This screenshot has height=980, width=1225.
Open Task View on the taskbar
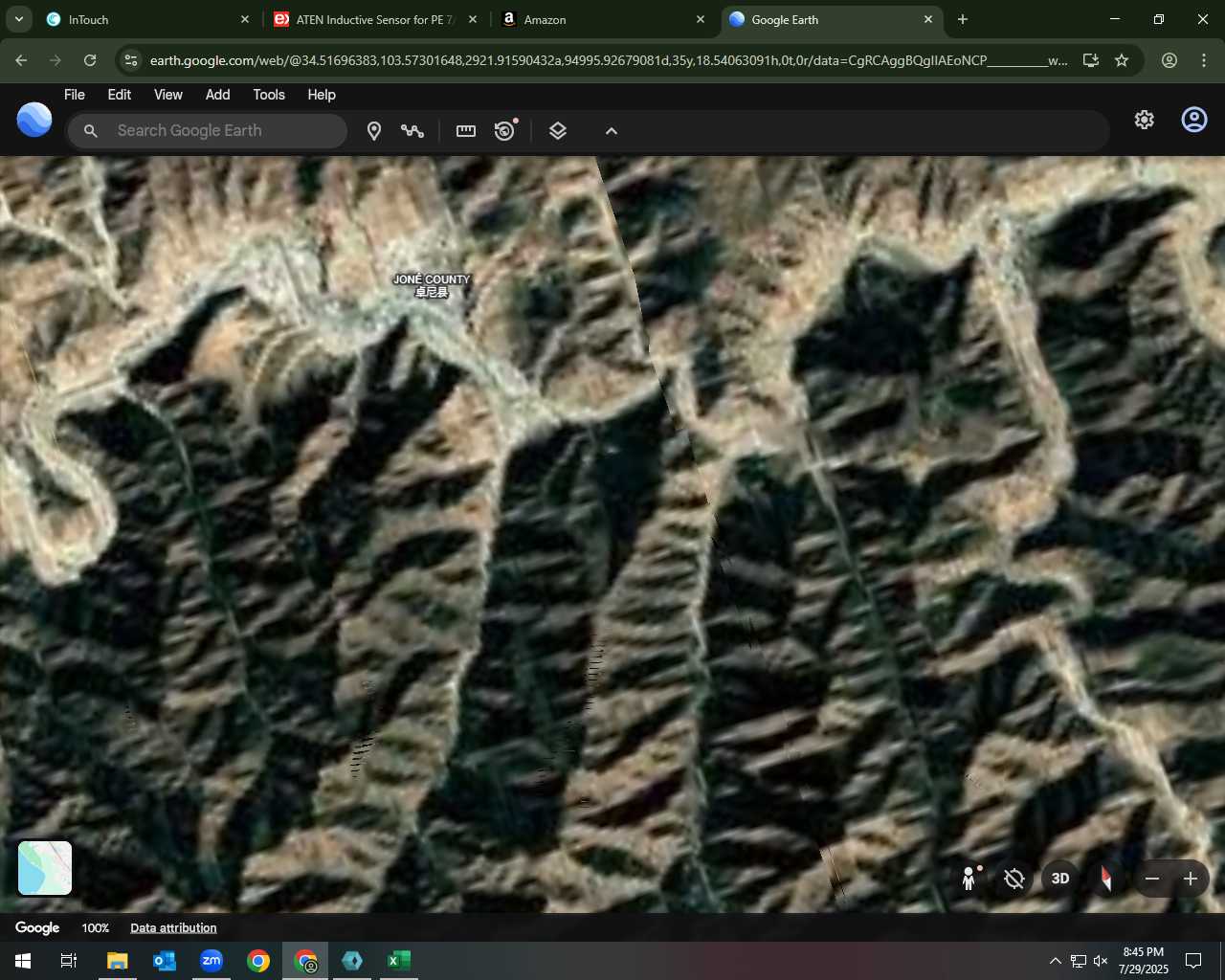coord(69,961)
